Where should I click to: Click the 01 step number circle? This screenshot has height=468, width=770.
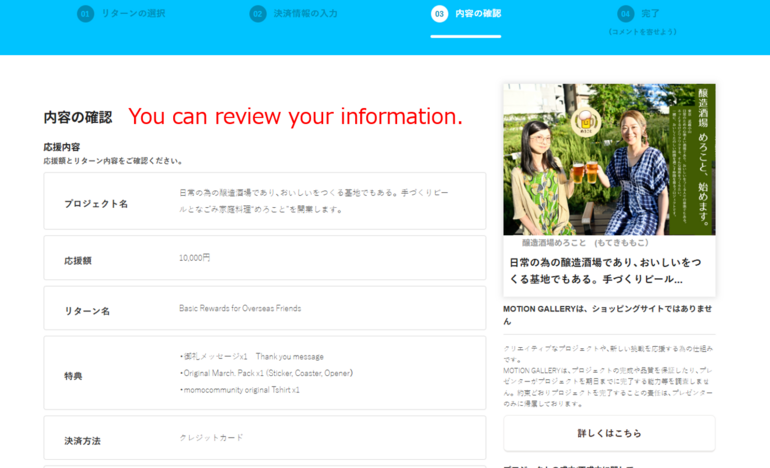85,14
